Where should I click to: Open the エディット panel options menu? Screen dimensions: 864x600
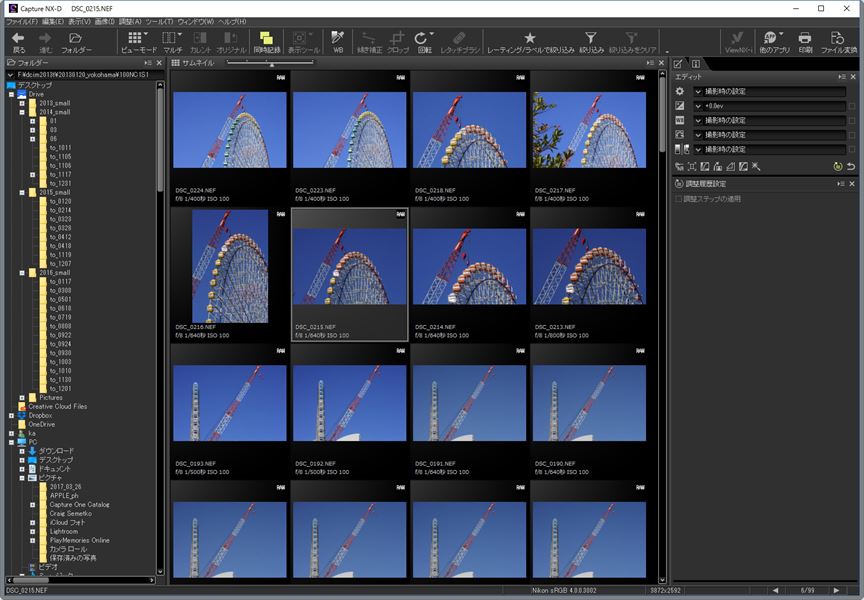(x=841, y=77)
